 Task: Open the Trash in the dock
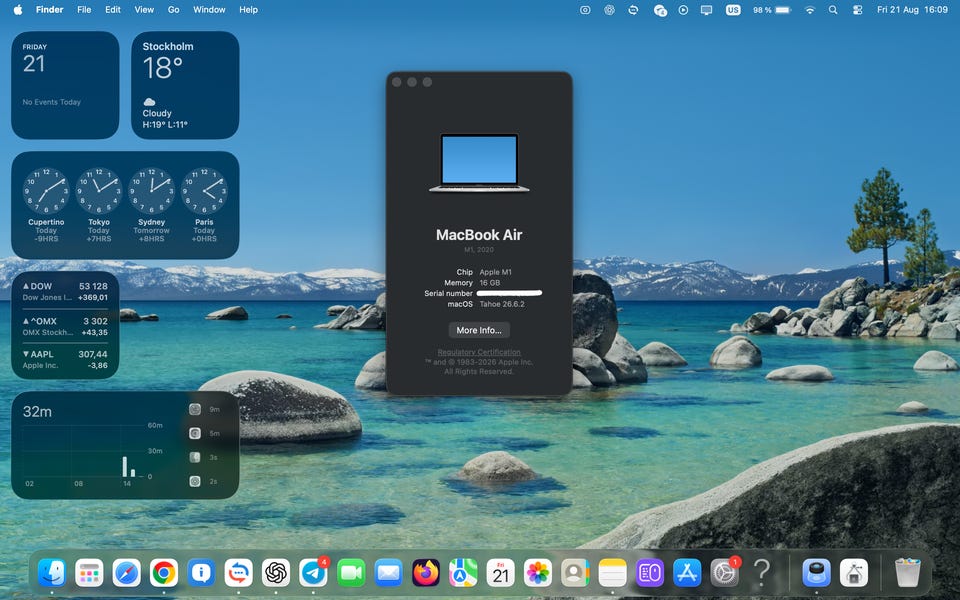coord(907,573)
